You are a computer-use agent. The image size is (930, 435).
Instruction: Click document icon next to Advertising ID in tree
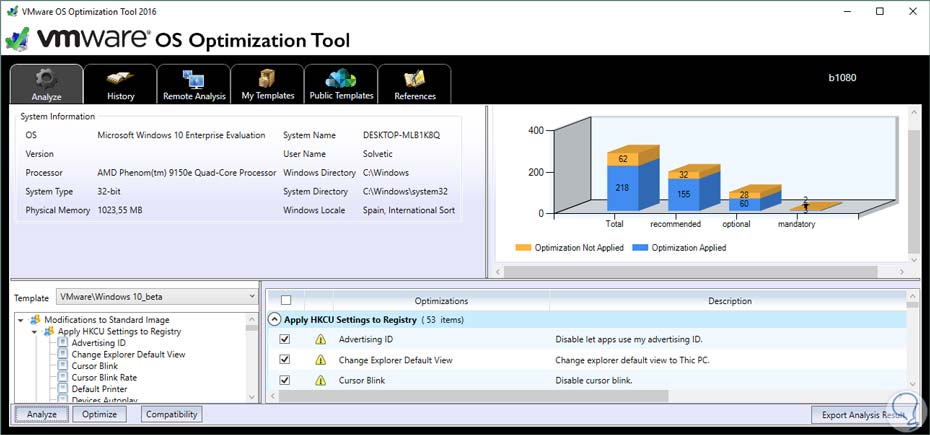(63, 343)
